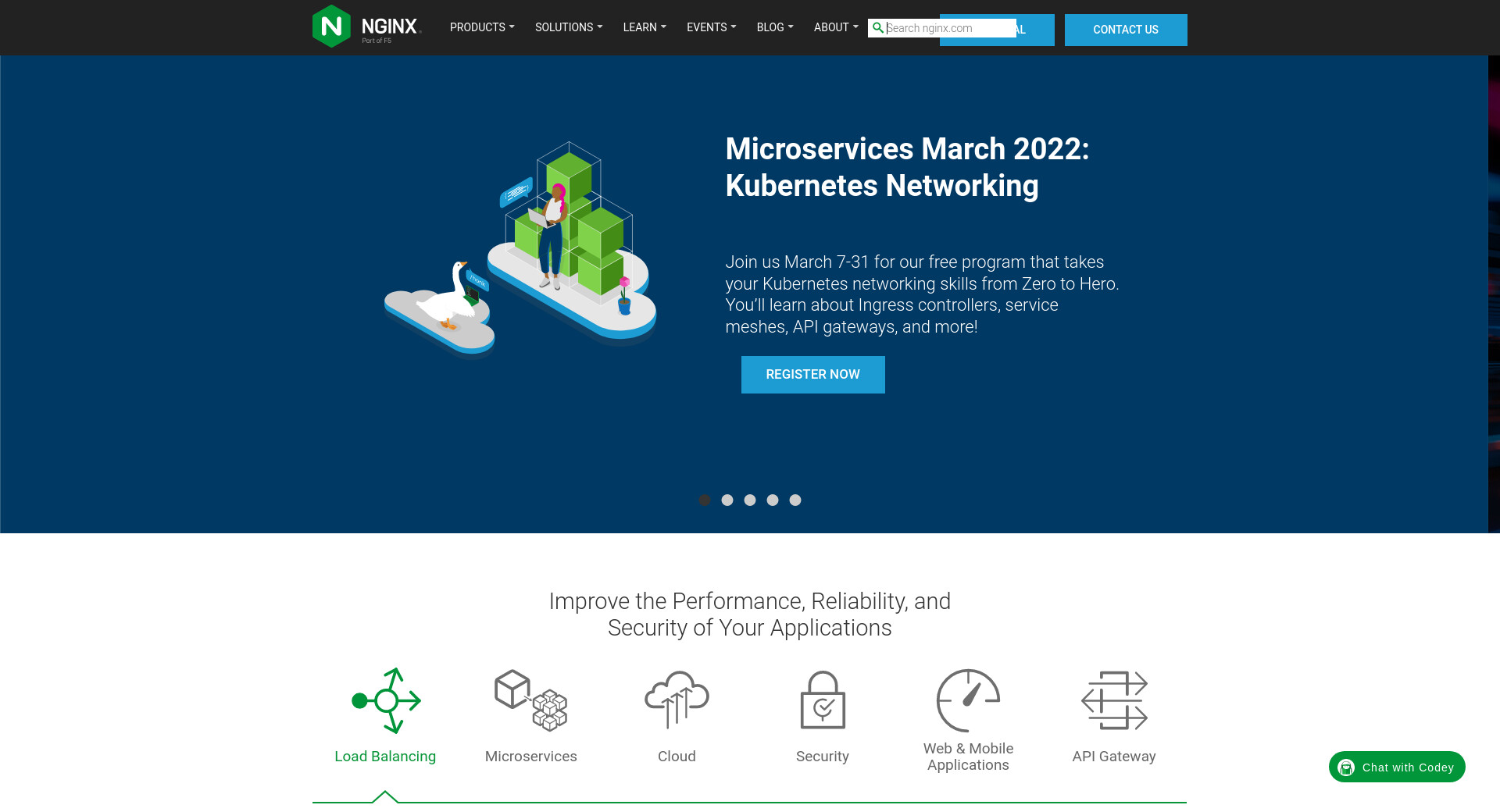Jump to the last carousel slide dot
Image resolution: width=1500 pixels, height=812 pixels.
pyautogui.click(x=795, y=500)
